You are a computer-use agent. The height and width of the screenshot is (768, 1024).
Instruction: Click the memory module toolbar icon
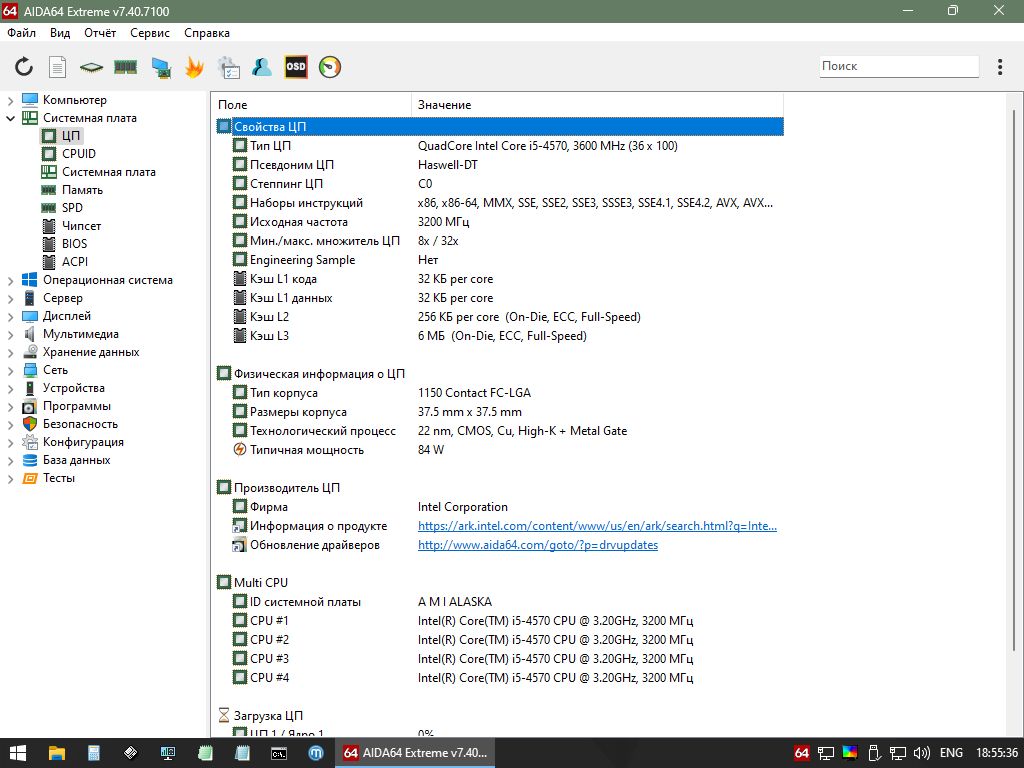(x=125, y=67)
